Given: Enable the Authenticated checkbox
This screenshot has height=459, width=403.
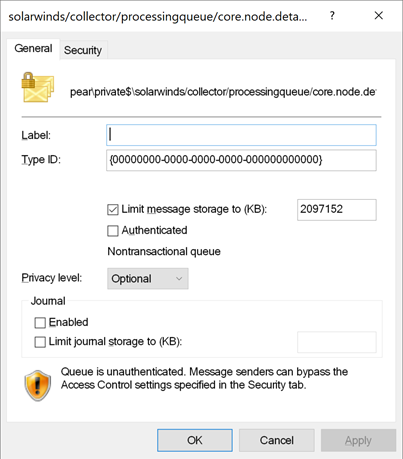Looking at the screenshot, I should point(113,231).
